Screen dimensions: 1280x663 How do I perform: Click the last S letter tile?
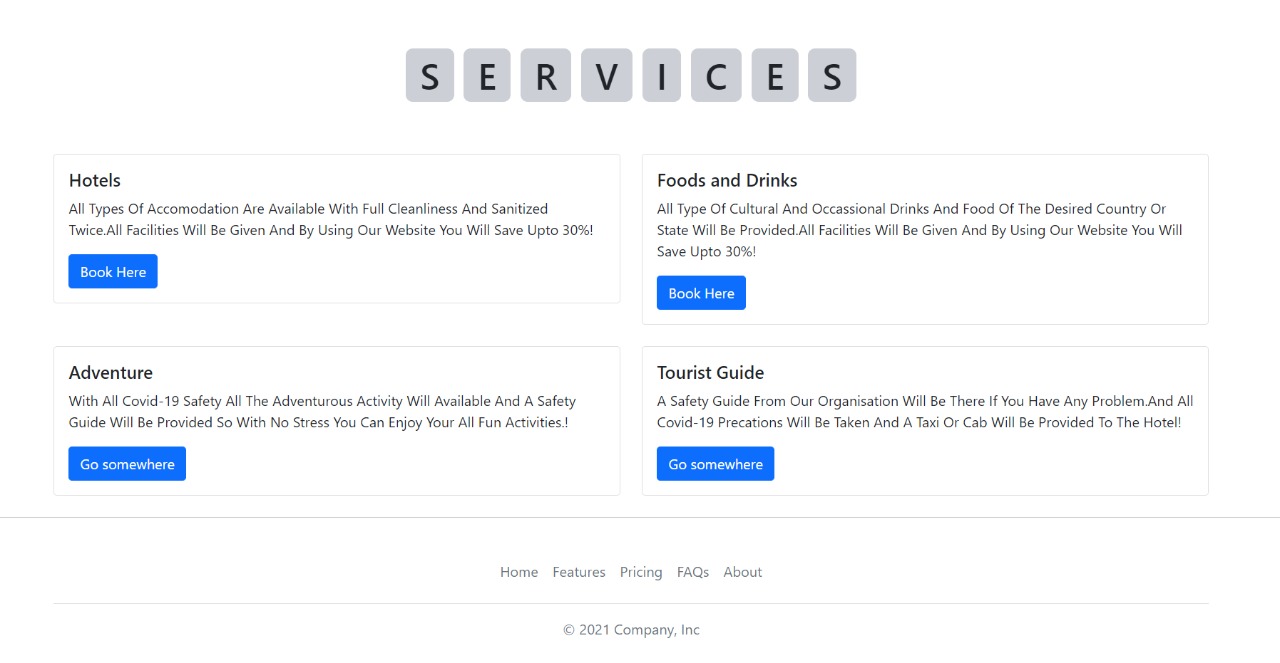[x=832, y=75]
